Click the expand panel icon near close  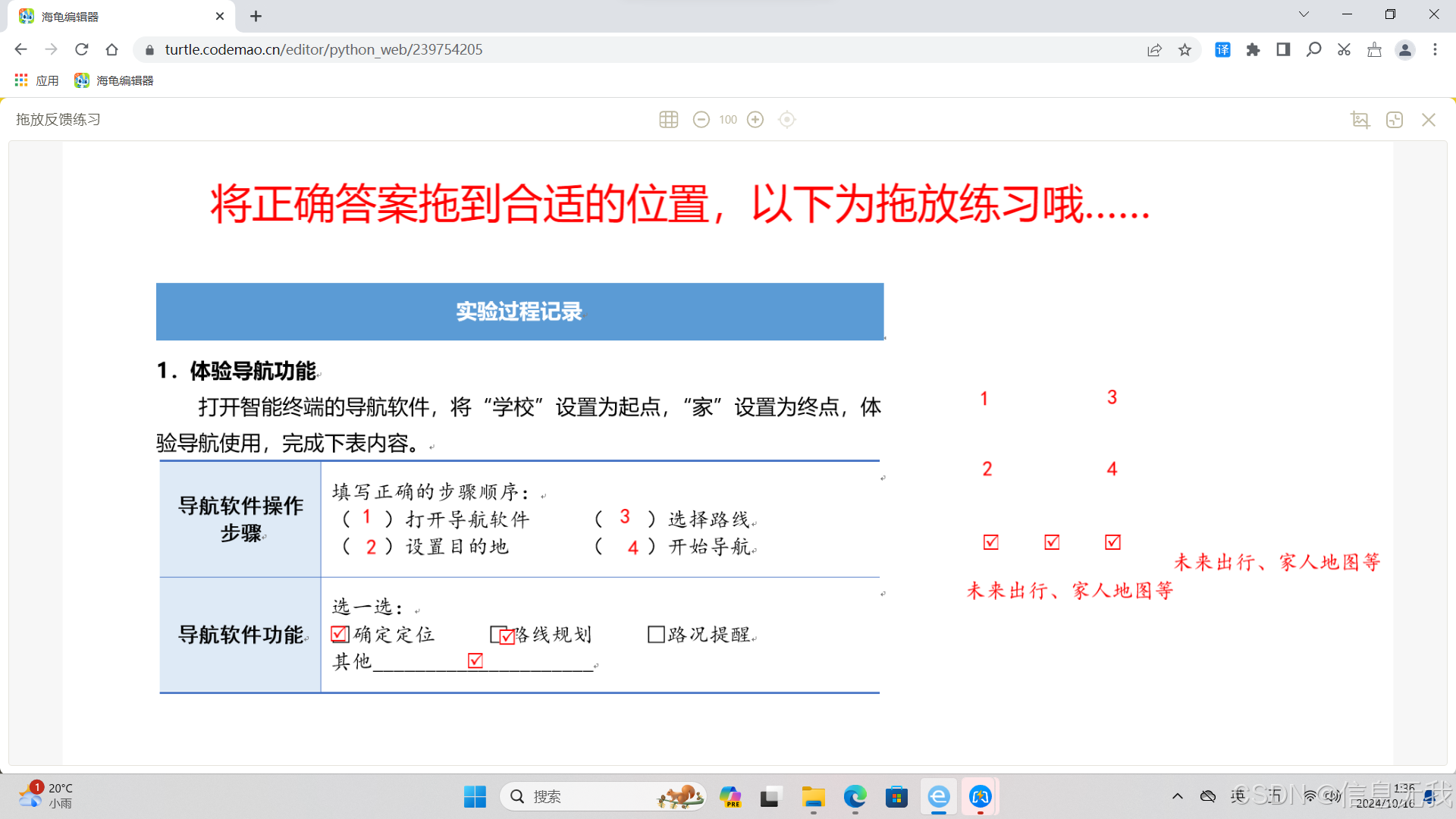(1395, 120)
